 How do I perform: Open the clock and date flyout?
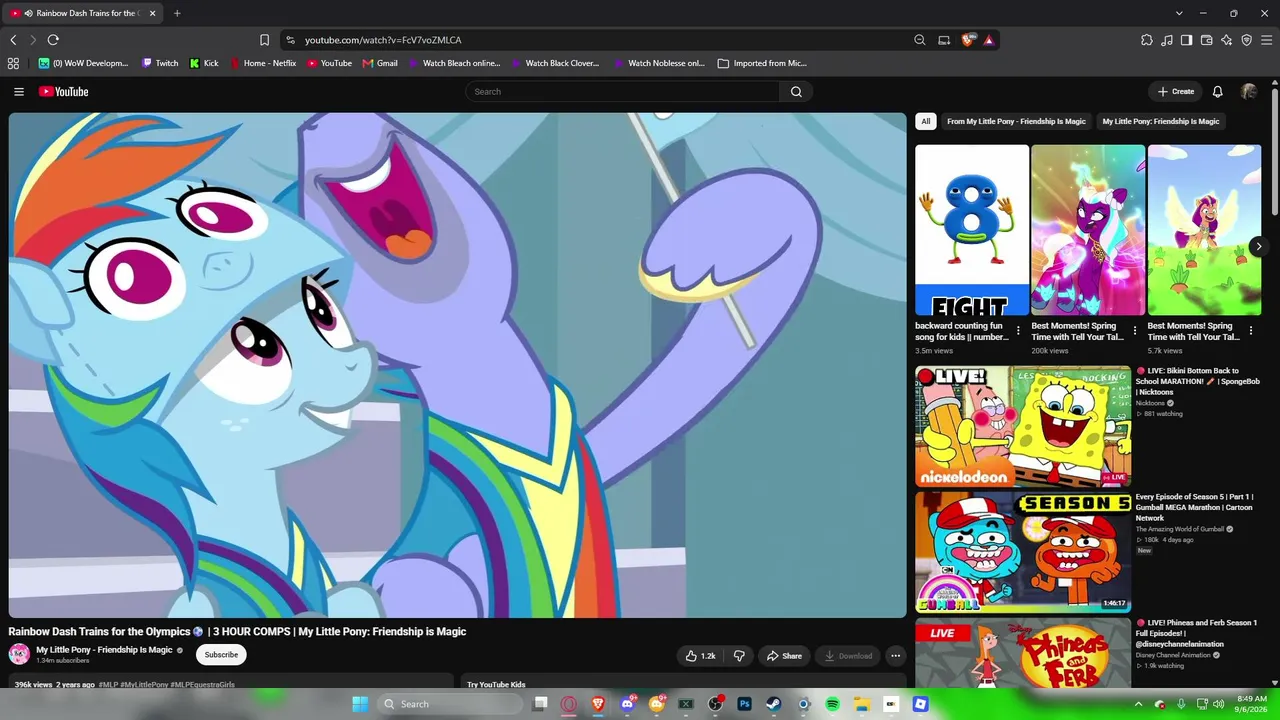tap(1251, 704)
